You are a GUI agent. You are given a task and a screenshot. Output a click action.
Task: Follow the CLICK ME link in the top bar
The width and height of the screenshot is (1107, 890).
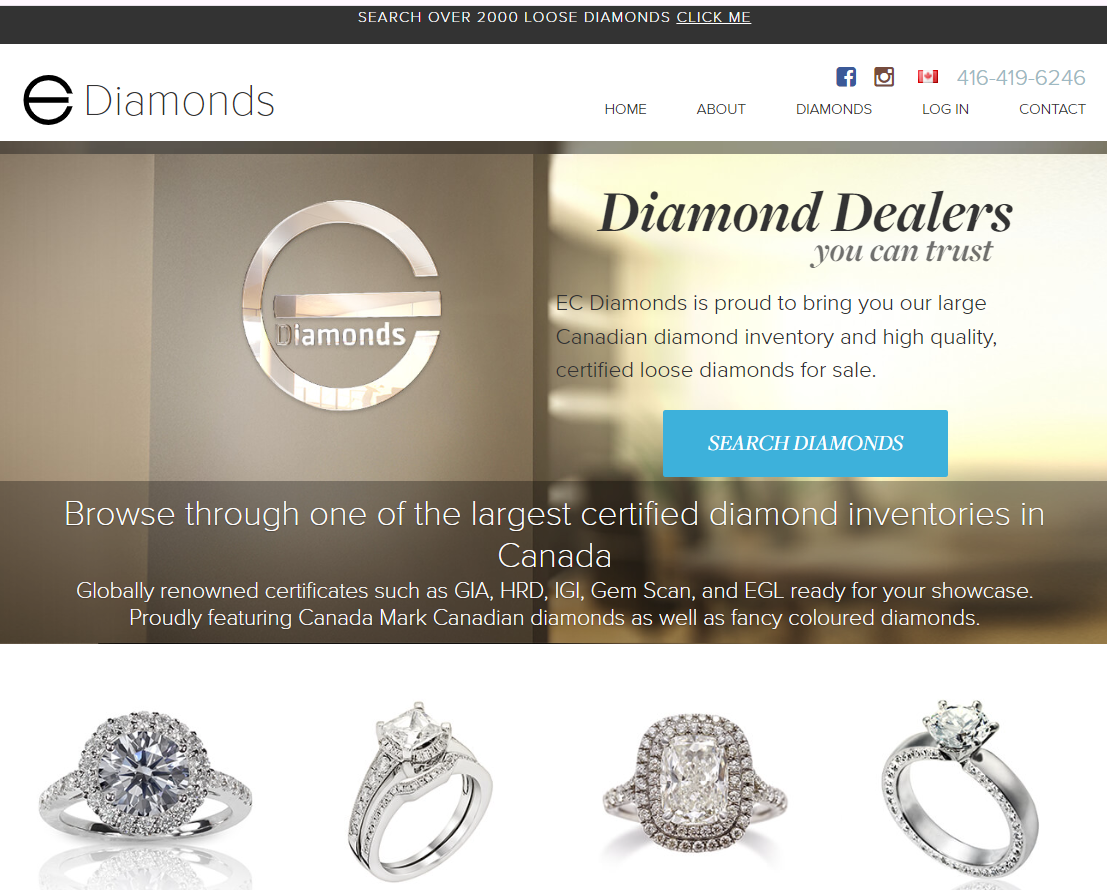[713, 17]
